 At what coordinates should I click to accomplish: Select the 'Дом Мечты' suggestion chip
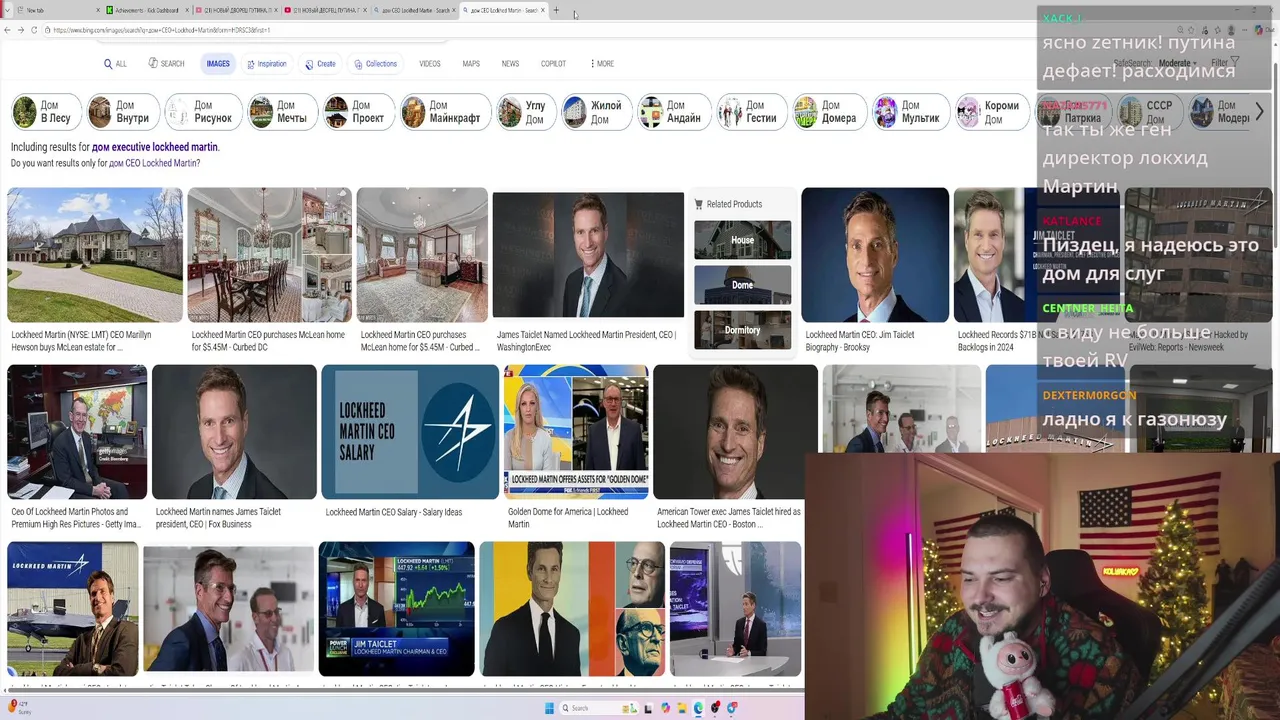point(283,112)
